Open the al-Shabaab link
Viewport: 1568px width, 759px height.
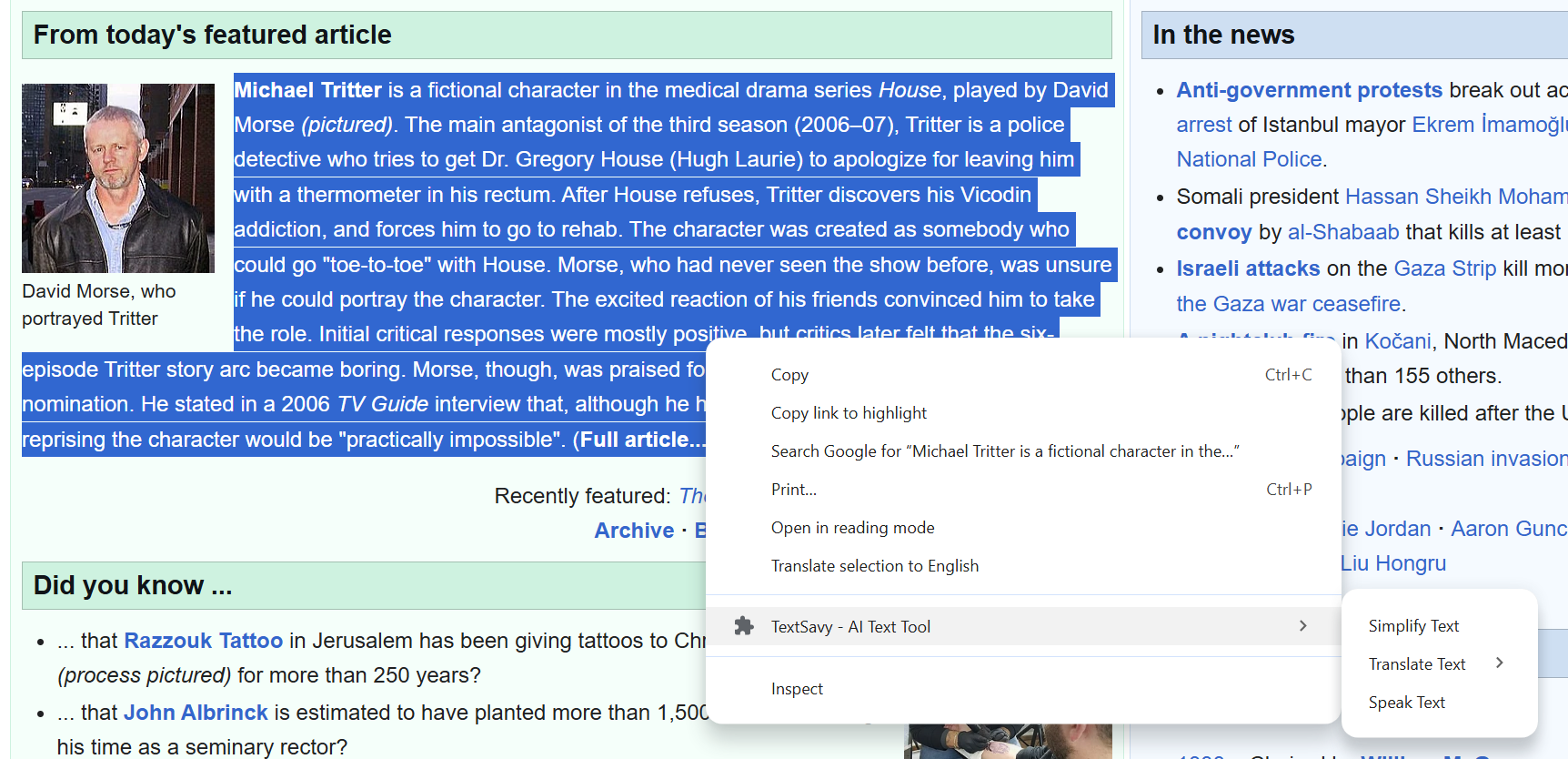coord(1343,232)
